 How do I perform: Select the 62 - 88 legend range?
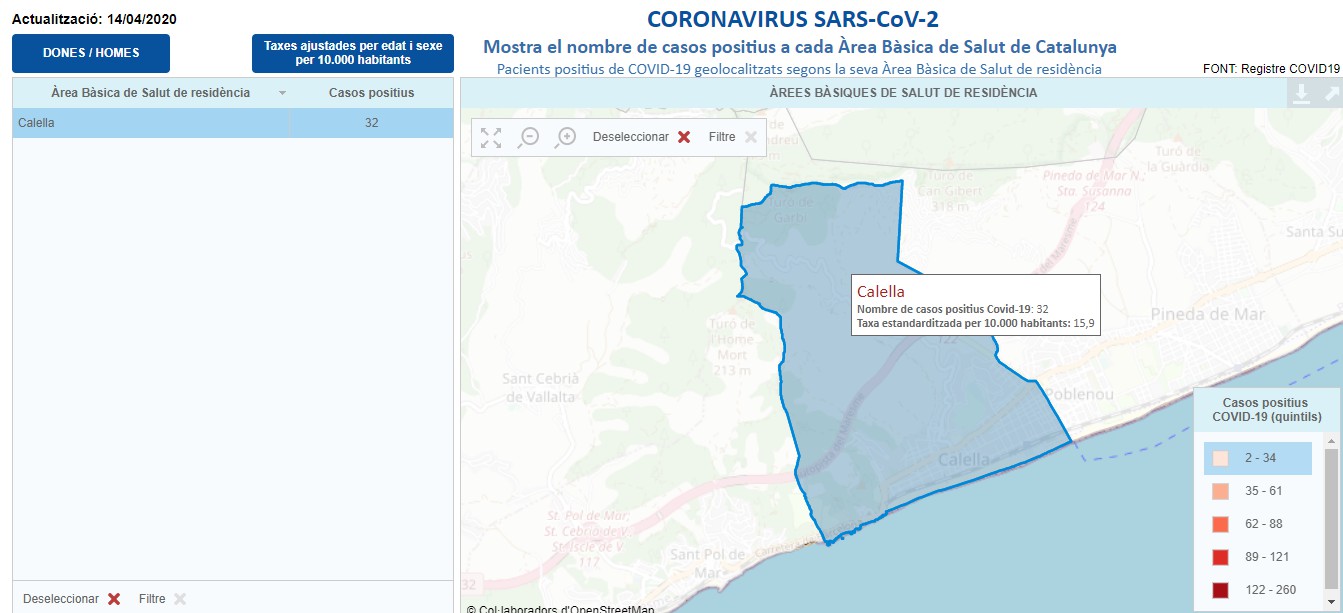pyautogui.click(x=1262, y=524)
